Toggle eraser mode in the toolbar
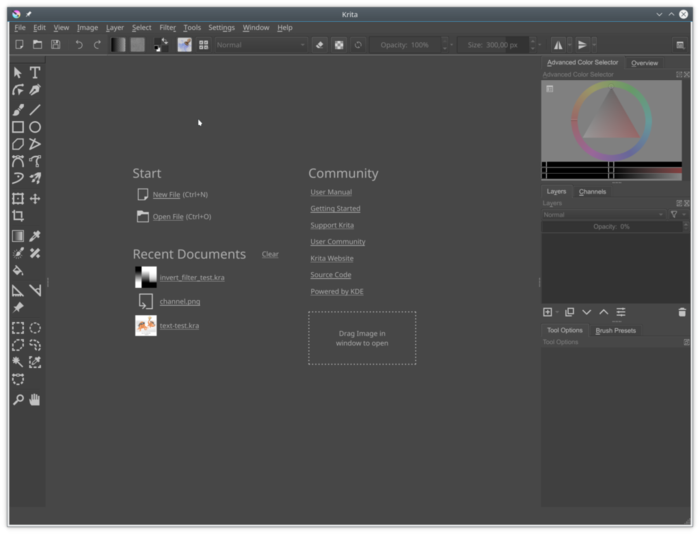Viewport: 700px width, 534px height. coord(319,45)
